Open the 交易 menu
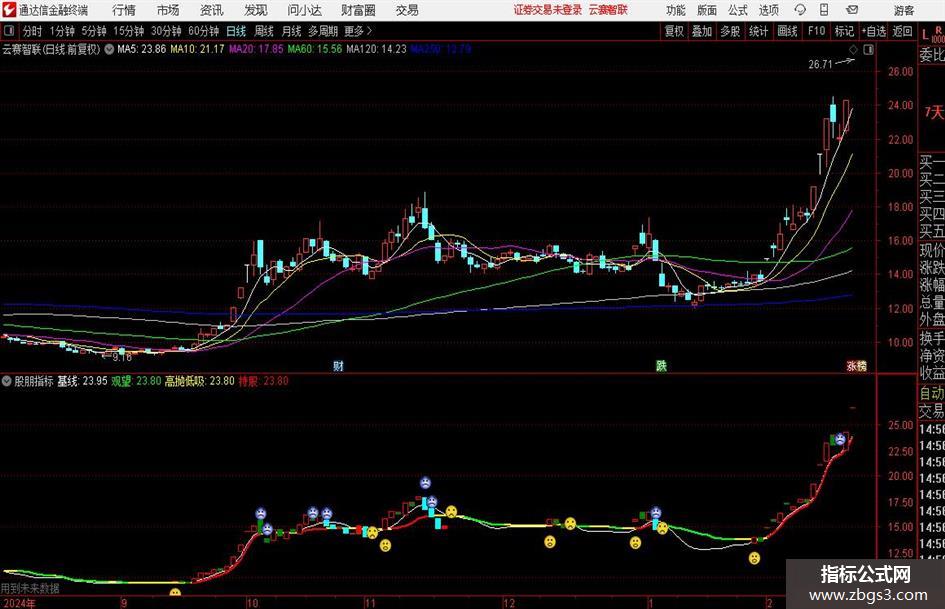This screenshot has width=945, height=609. click(407, 10)
